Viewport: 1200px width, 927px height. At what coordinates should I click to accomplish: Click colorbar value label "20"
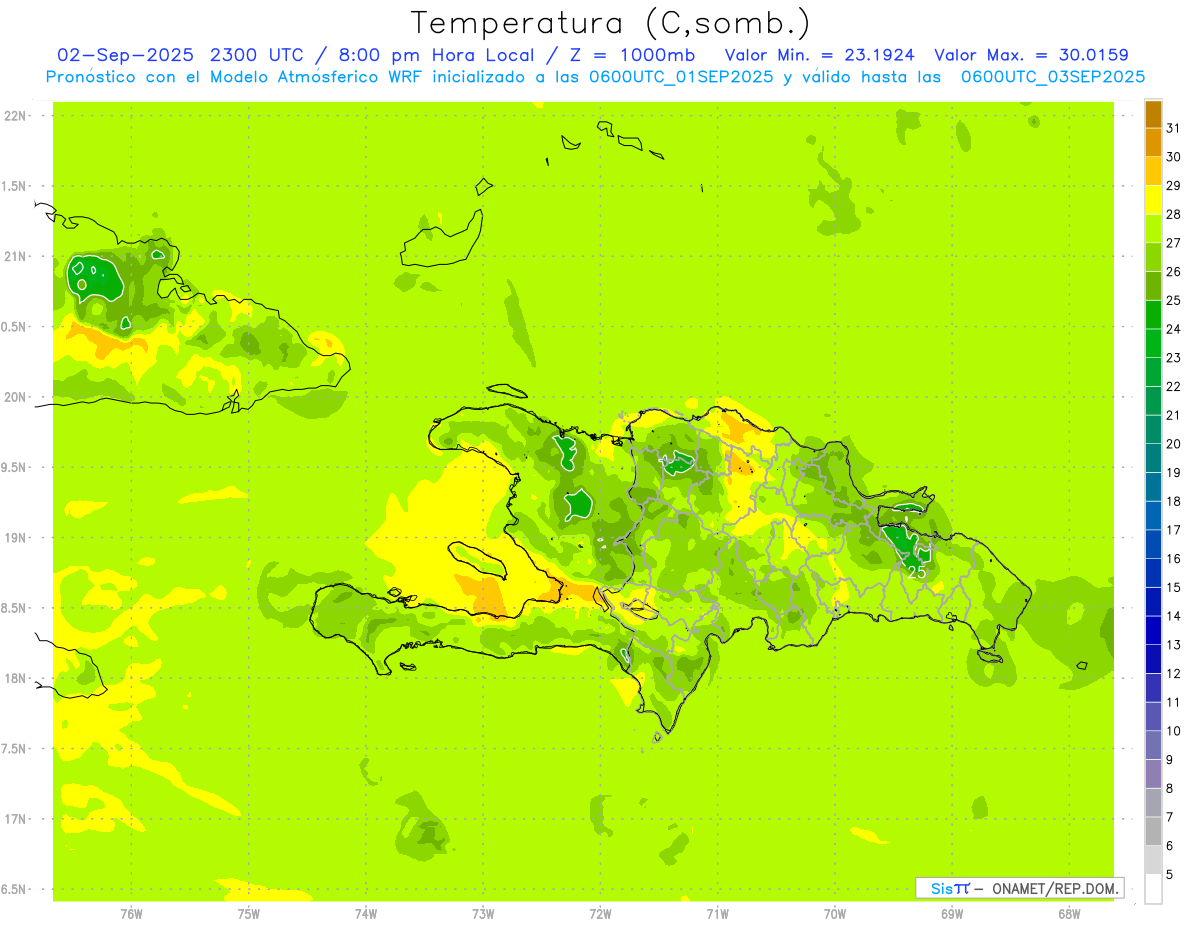click(1173, 444)
